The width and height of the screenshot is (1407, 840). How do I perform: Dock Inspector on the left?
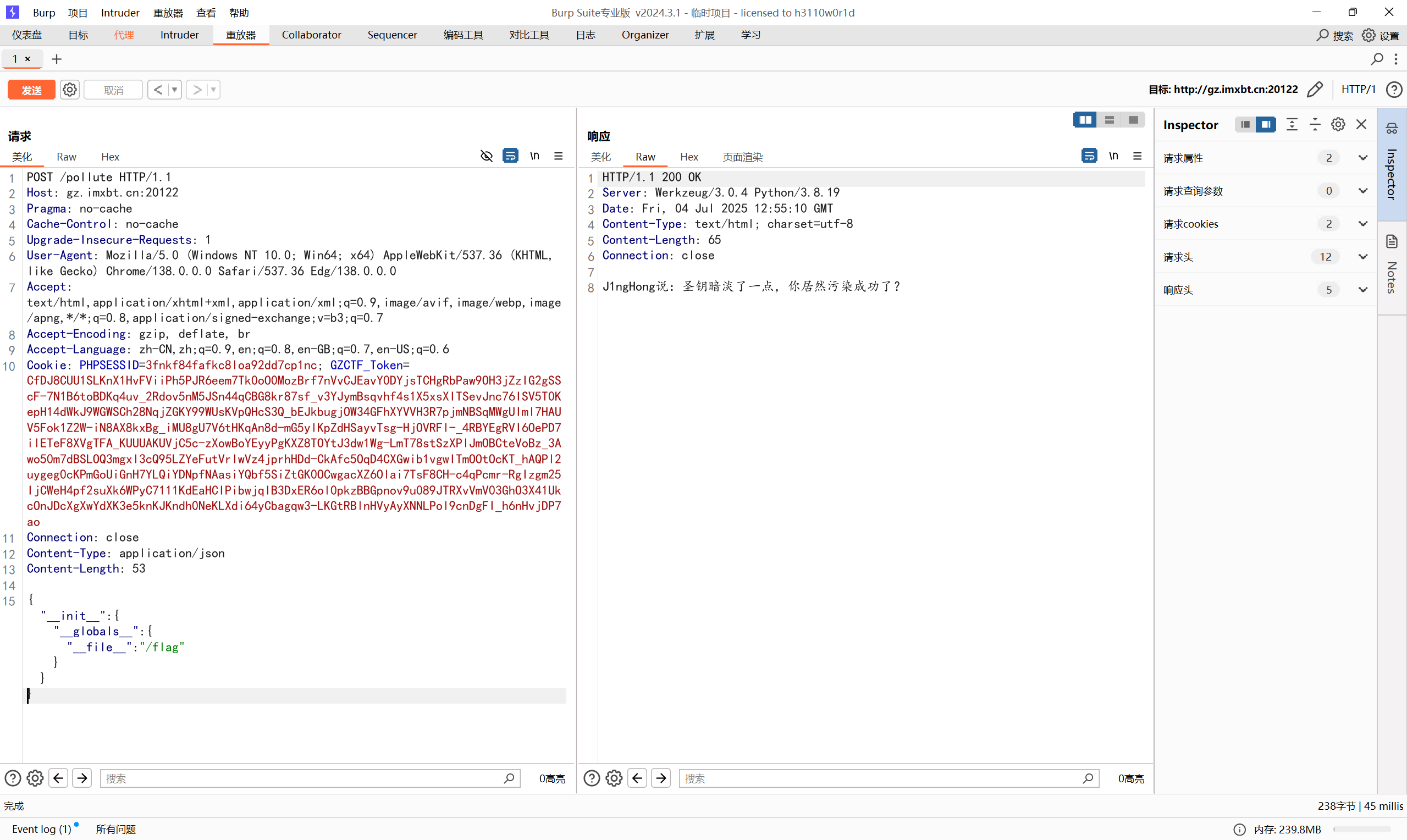[1245, 125]
